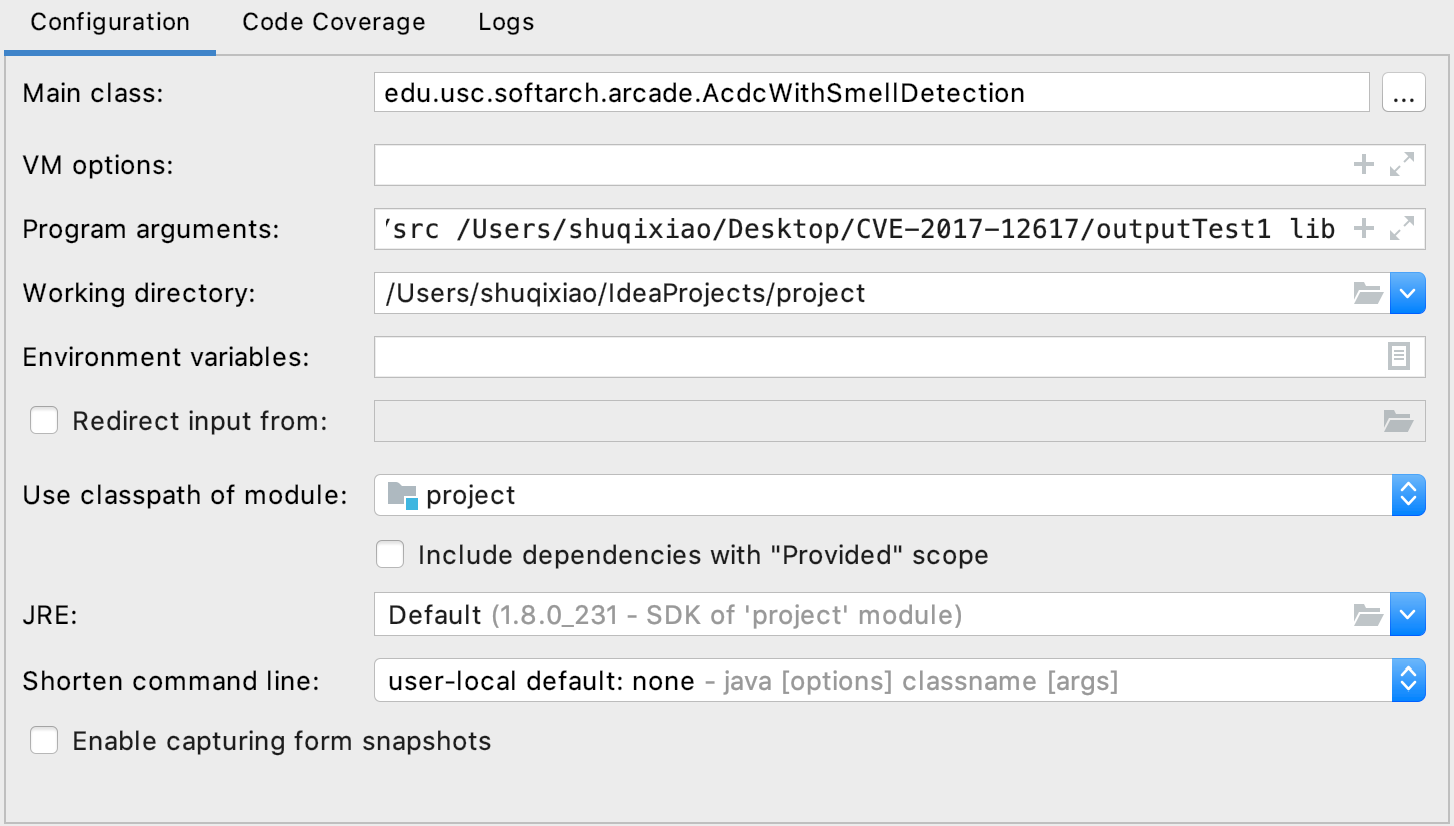The width and height of the screenshot is (1454, 826).
Task: Click the project module icon in classpath field
Action: (x=402, y=495)
